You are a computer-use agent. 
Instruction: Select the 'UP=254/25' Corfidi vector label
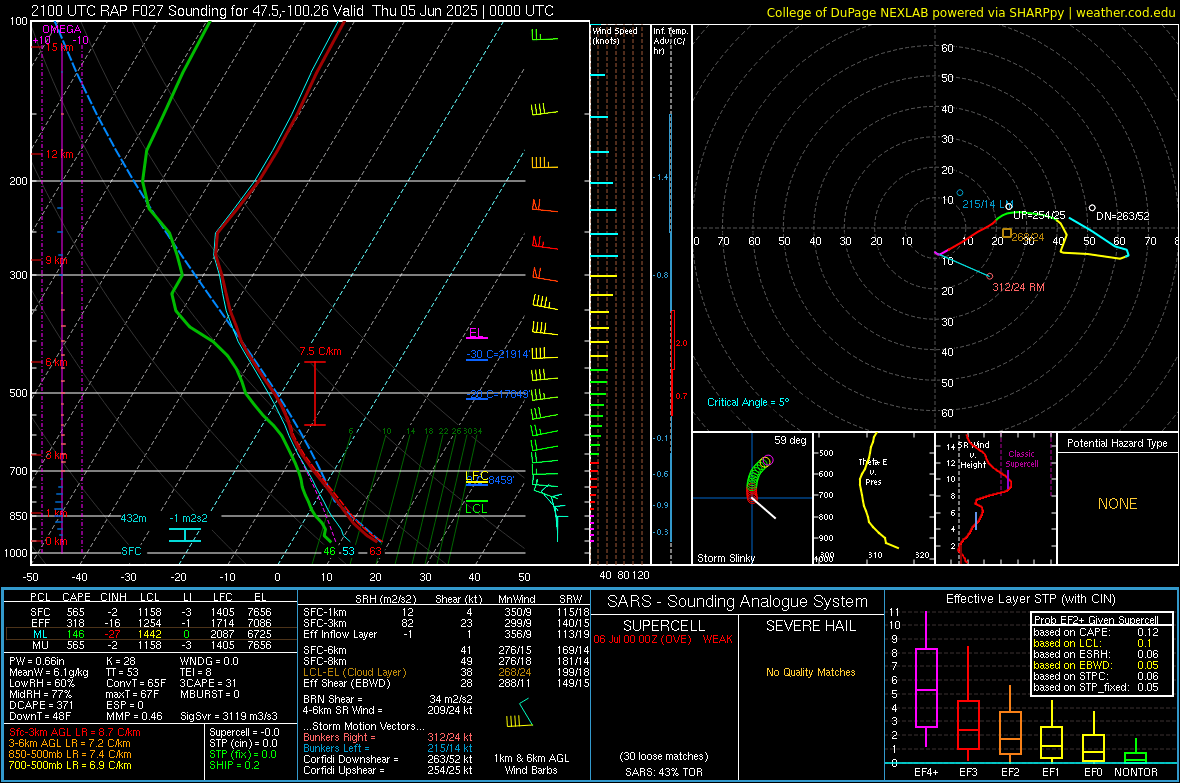(1039, 215)
